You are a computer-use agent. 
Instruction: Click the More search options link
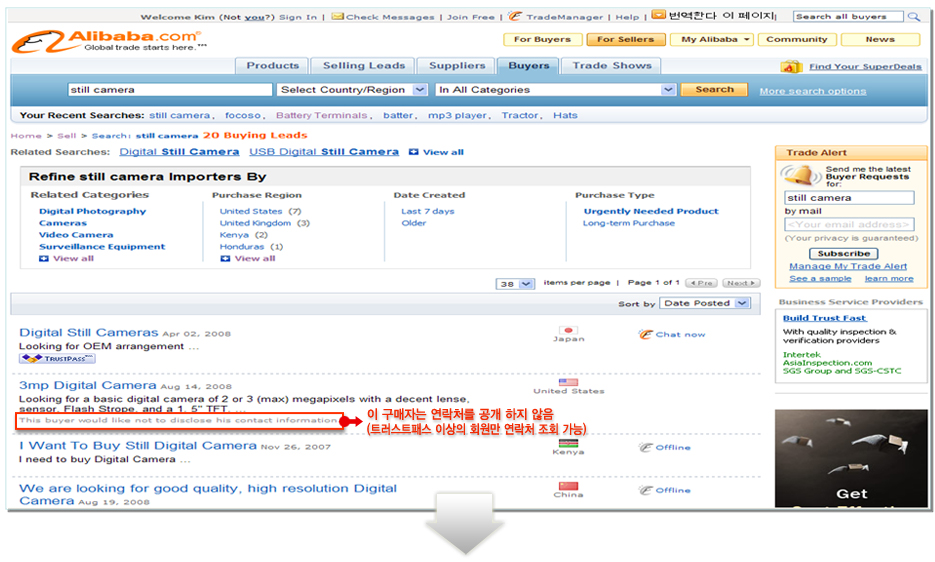[x=813, y=91]
